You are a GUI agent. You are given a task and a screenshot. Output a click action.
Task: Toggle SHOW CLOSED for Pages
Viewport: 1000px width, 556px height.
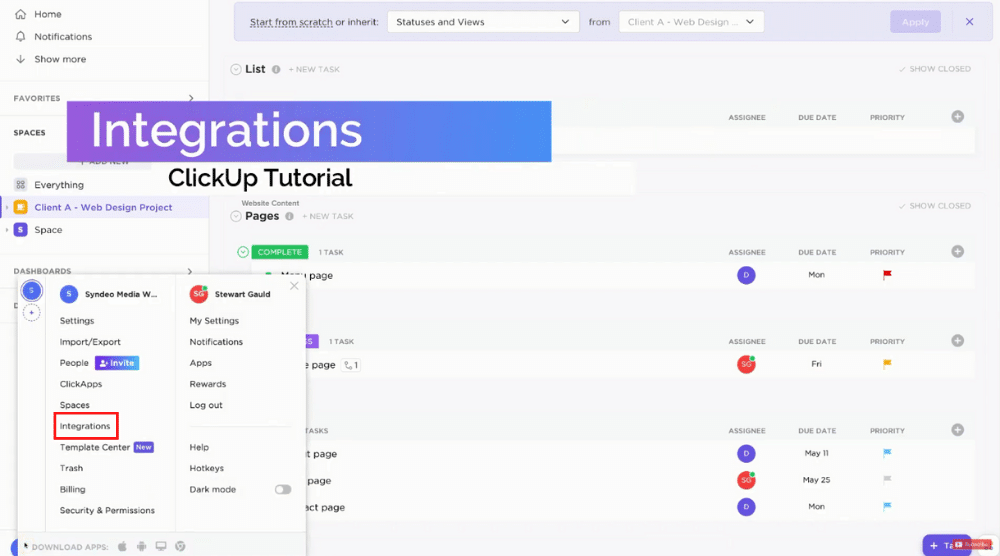(935, 206)
